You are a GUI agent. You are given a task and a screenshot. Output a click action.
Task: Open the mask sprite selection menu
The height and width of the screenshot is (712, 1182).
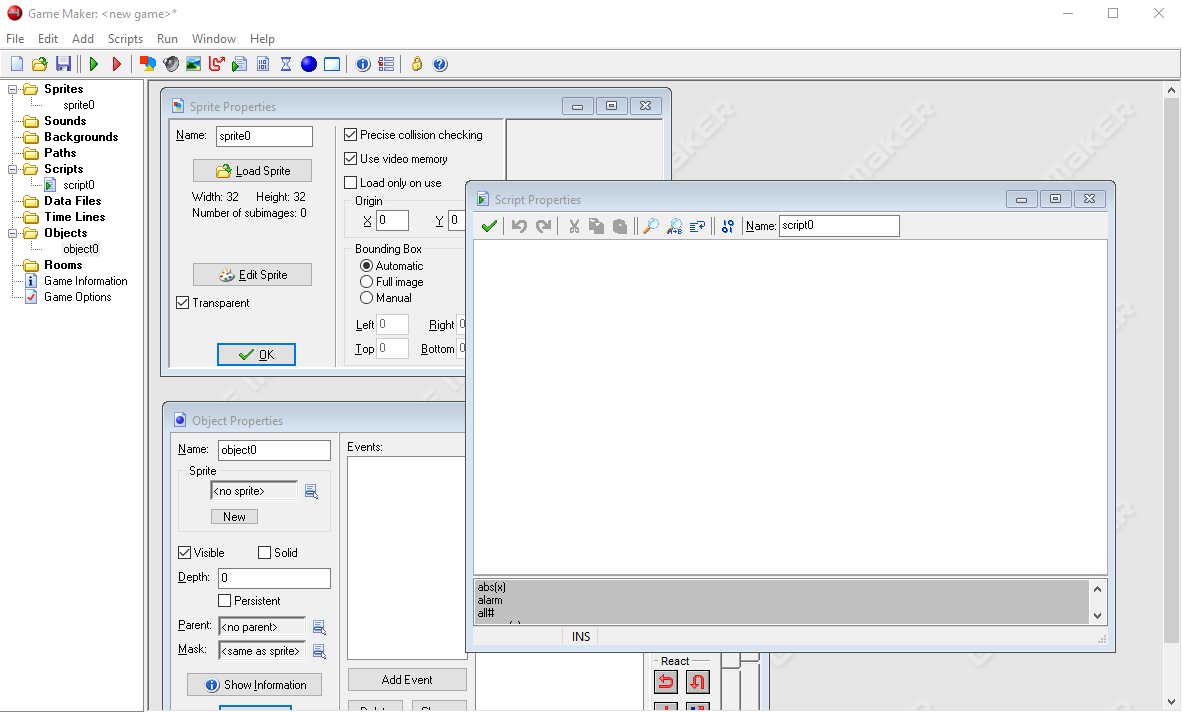(319, 651)
